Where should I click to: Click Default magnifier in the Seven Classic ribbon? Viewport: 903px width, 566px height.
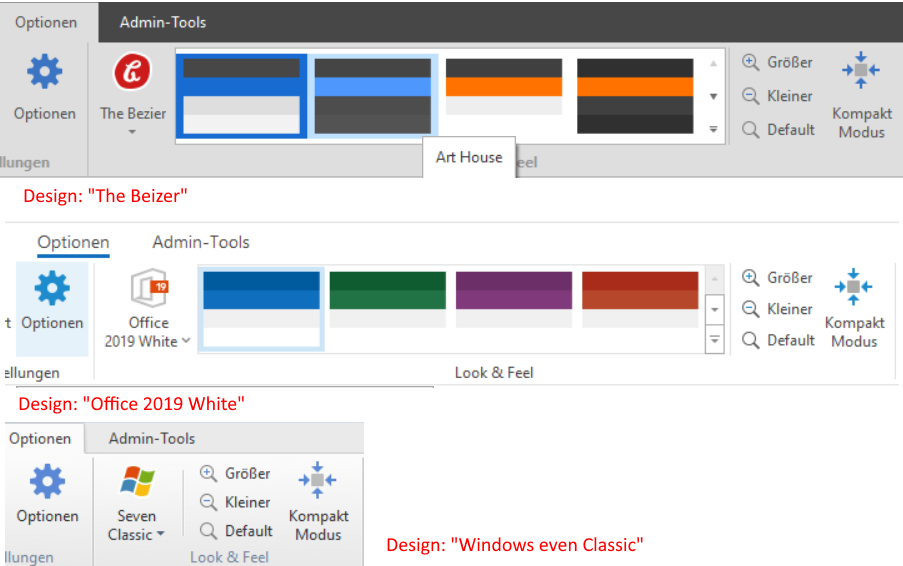[209, 531]
